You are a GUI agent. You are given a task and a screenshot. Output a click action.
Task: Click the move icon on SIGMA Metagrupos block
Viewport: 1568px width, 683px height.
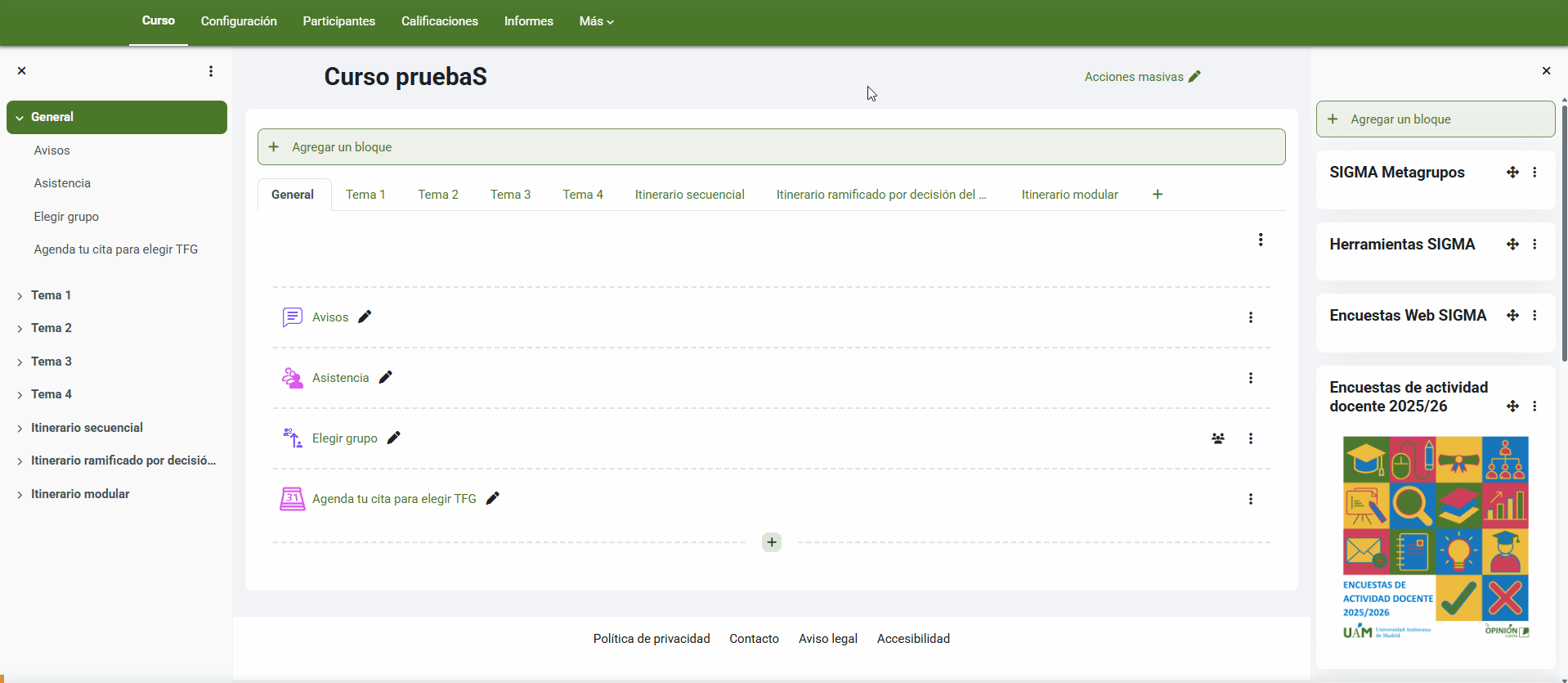pyautogui.click(x=1512, y=173)
